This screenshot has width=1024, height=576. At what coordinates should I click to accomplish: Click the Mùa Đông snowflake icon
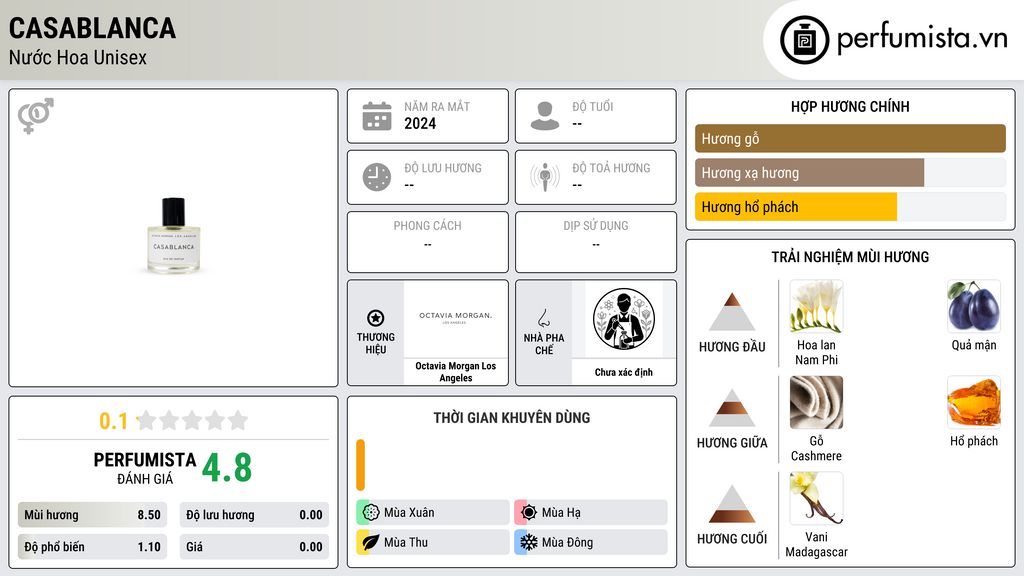tap(529, 542)
